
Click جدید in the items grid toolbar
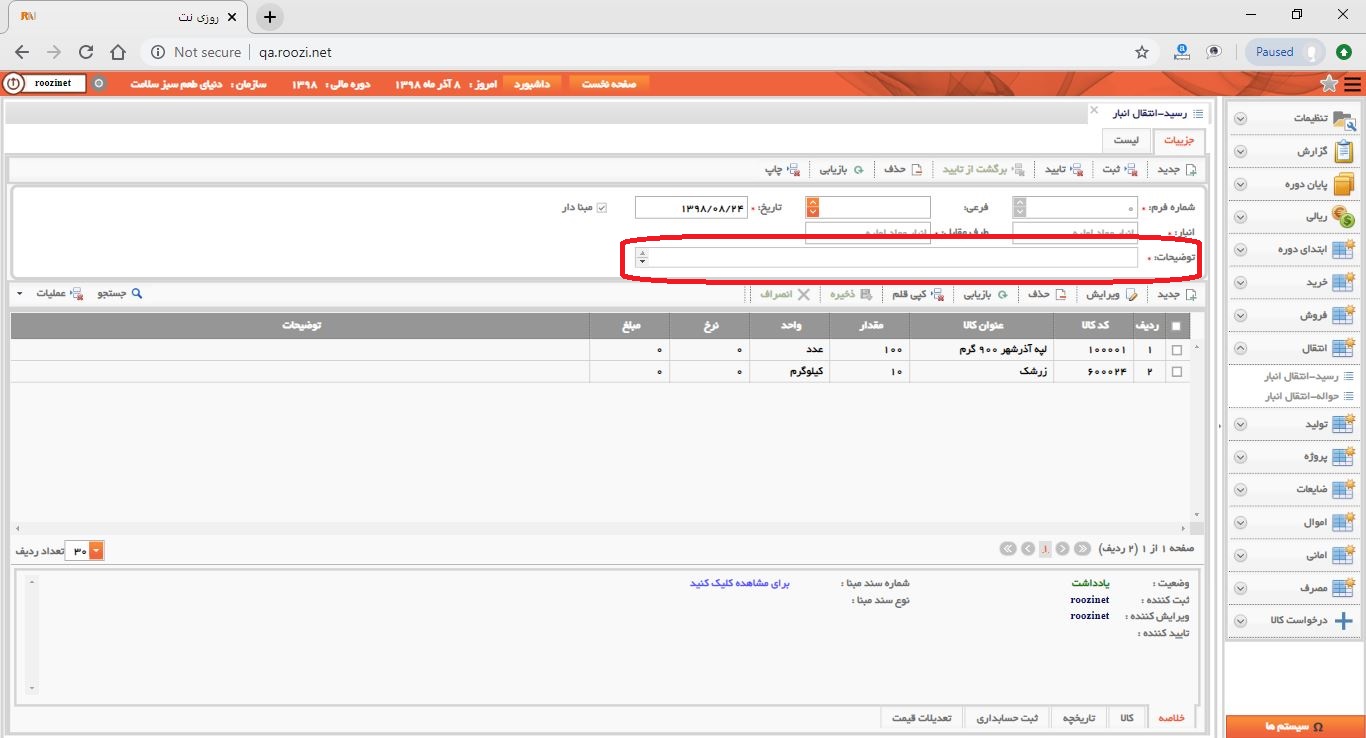click(x=1176, y=295)
